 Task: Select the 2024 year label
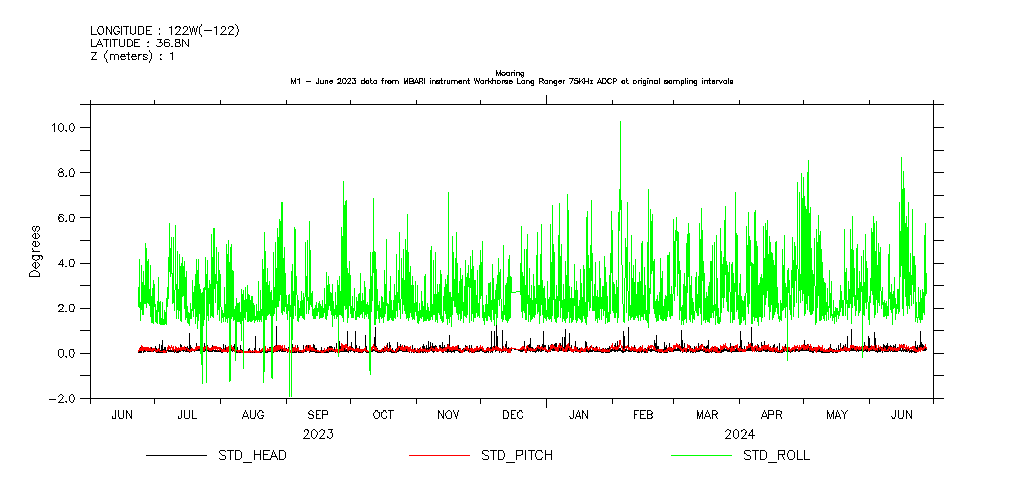(x=740, y=435)
